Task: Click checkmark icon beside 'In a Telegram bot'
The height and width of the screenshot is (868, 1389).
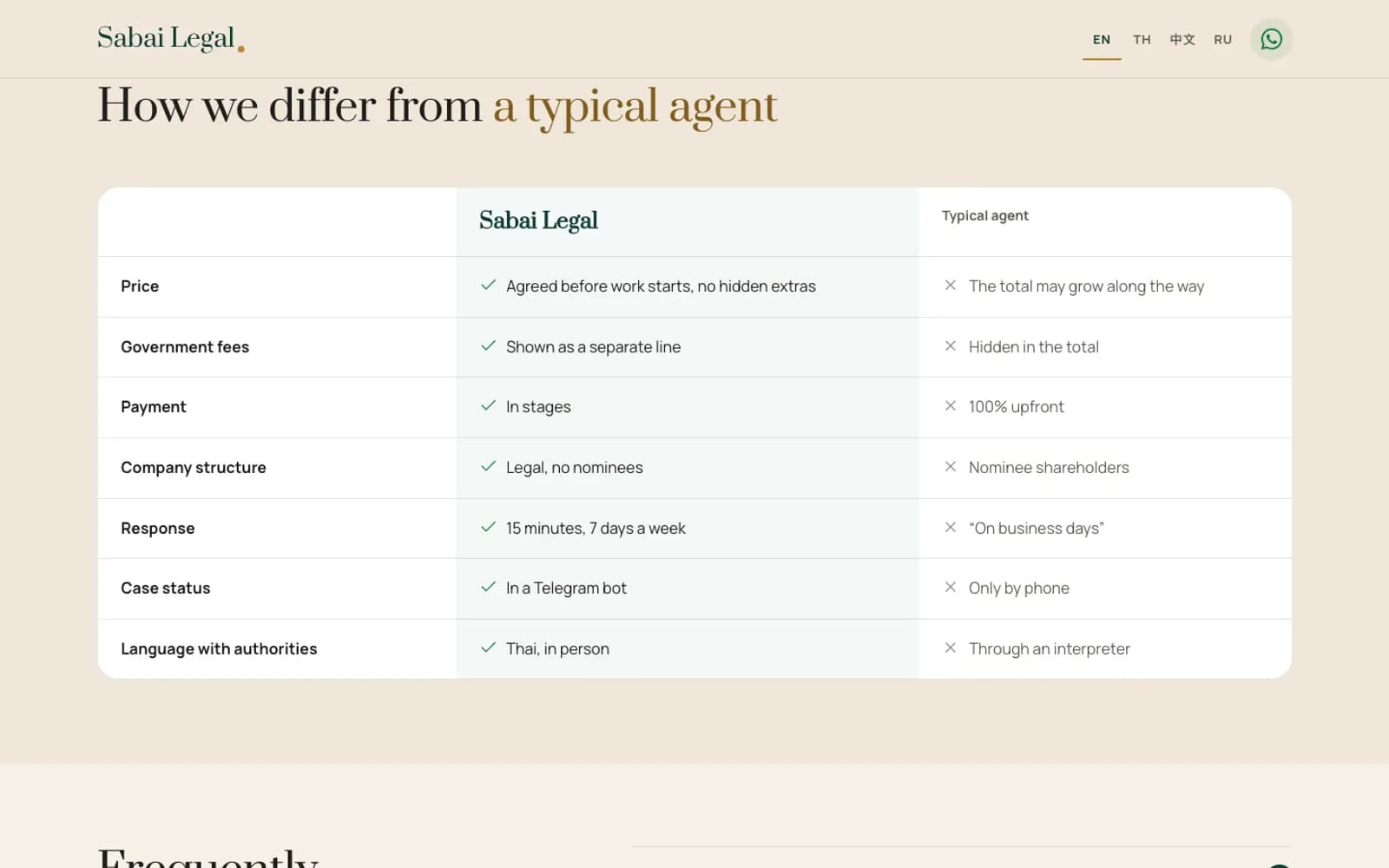Action: (x=489, y=588)
